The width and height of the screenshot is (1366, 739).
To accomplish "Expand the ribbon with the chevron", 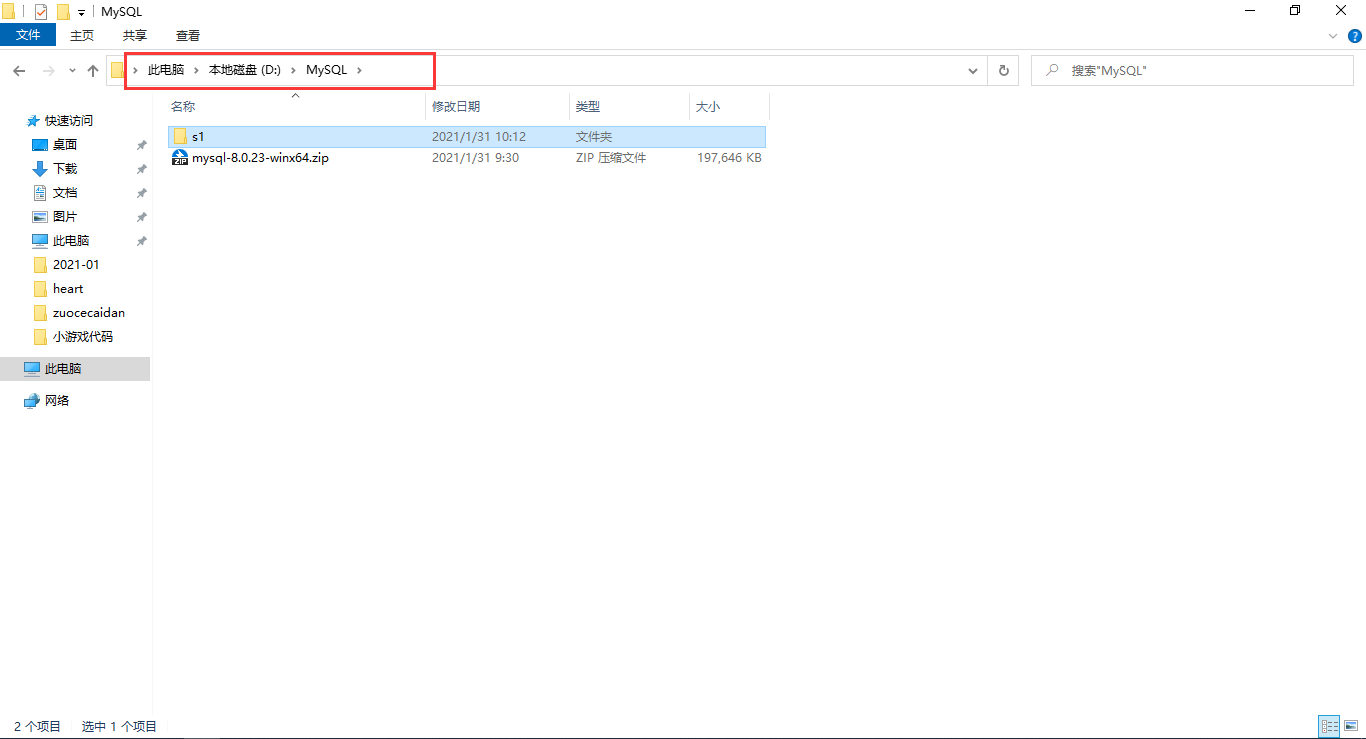I will click(1332, 36).
